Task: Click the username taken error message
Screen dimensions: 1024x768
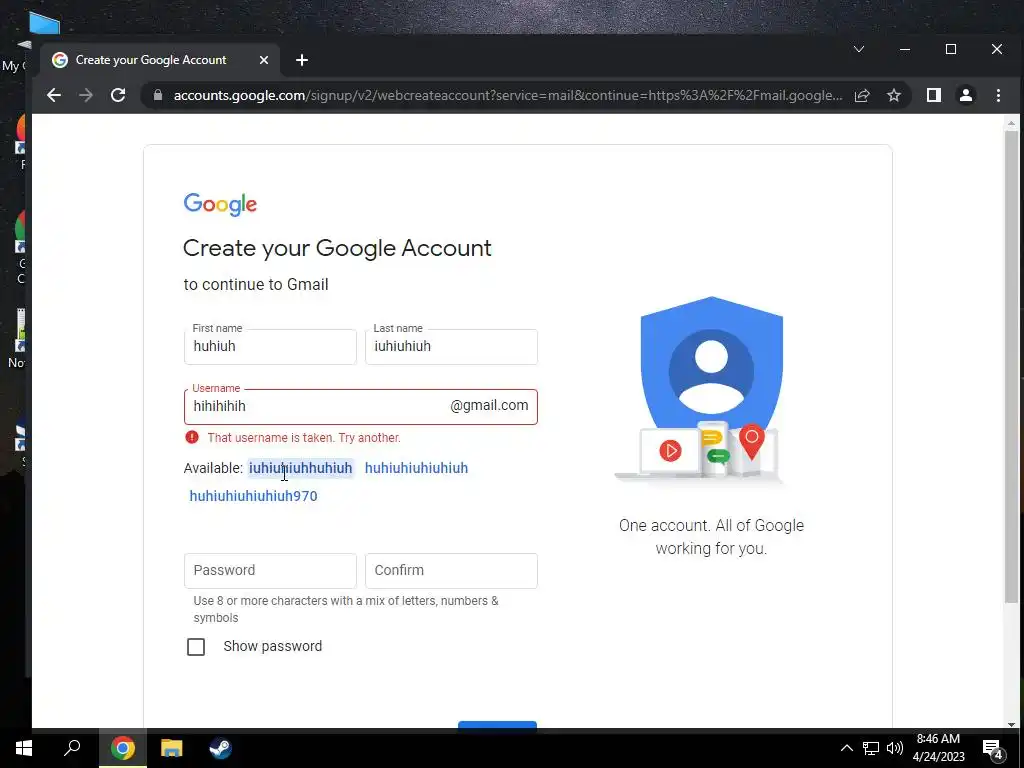Action: click(304, 438)
